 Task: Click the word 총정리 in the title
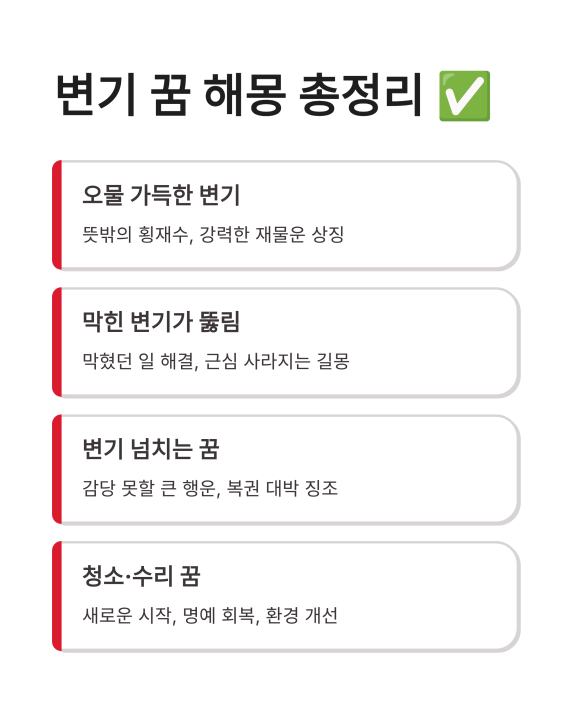360,95
